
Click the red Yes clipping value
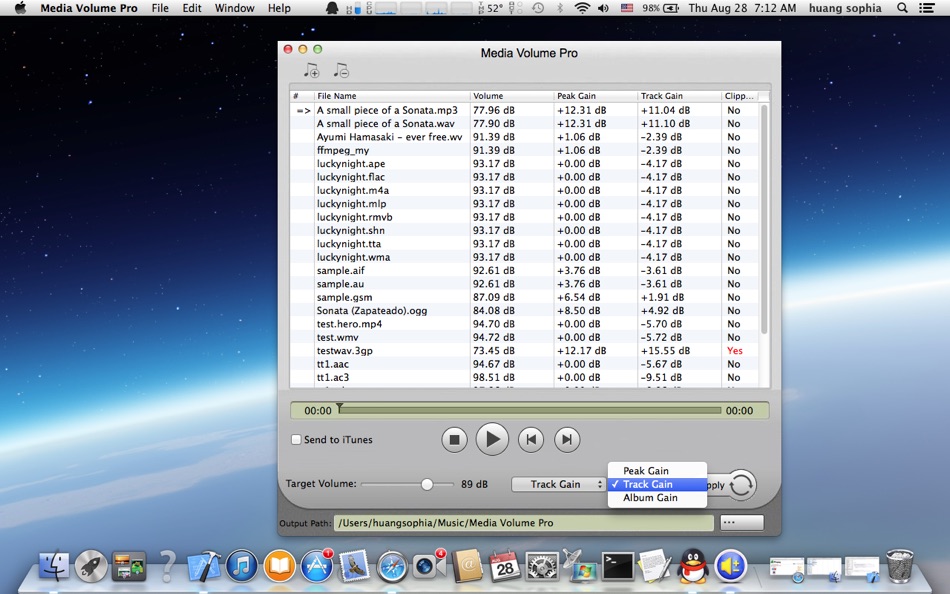pos(734,350)
